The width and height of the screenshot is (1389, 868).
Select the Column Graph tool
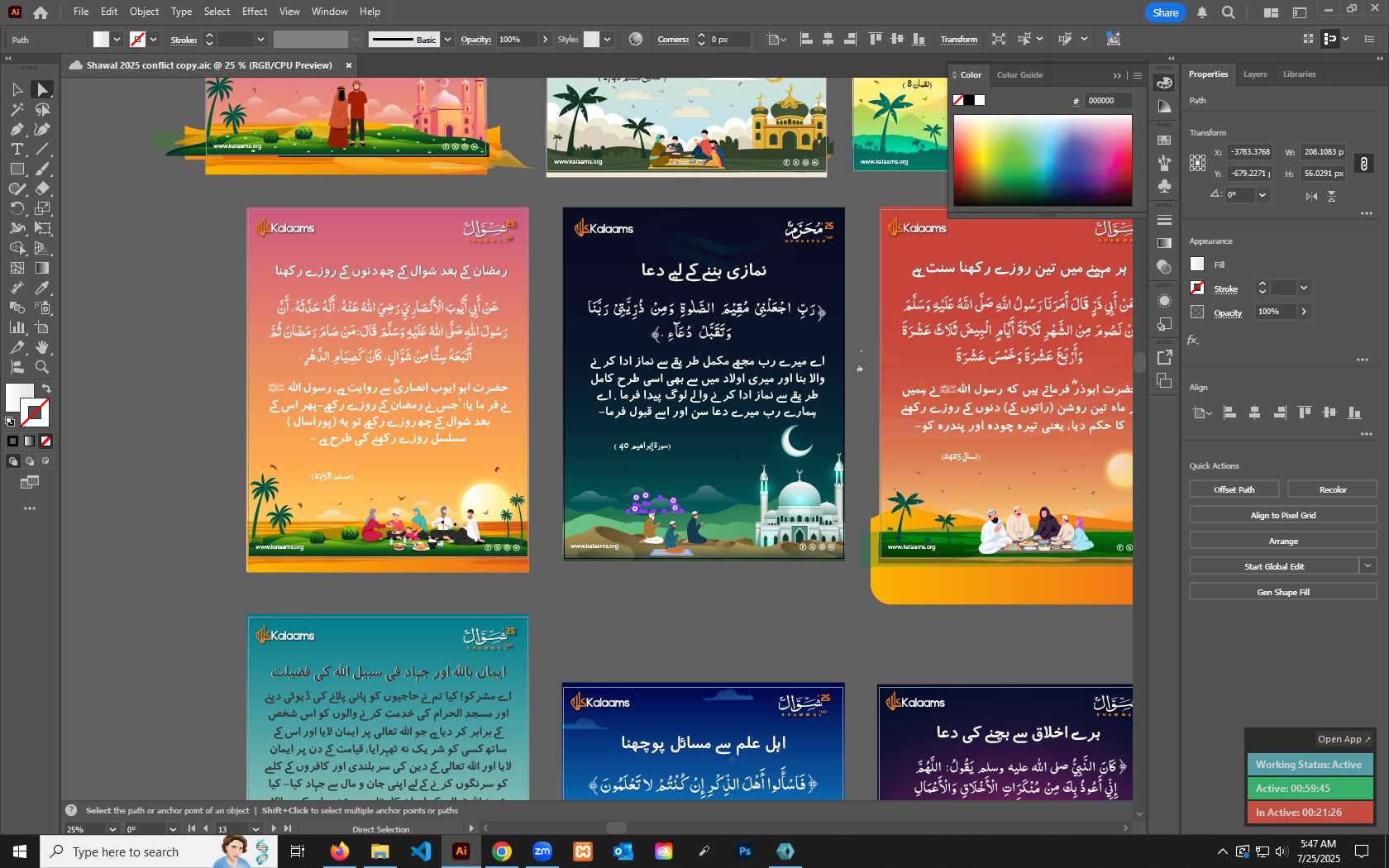tap(17, 327)
